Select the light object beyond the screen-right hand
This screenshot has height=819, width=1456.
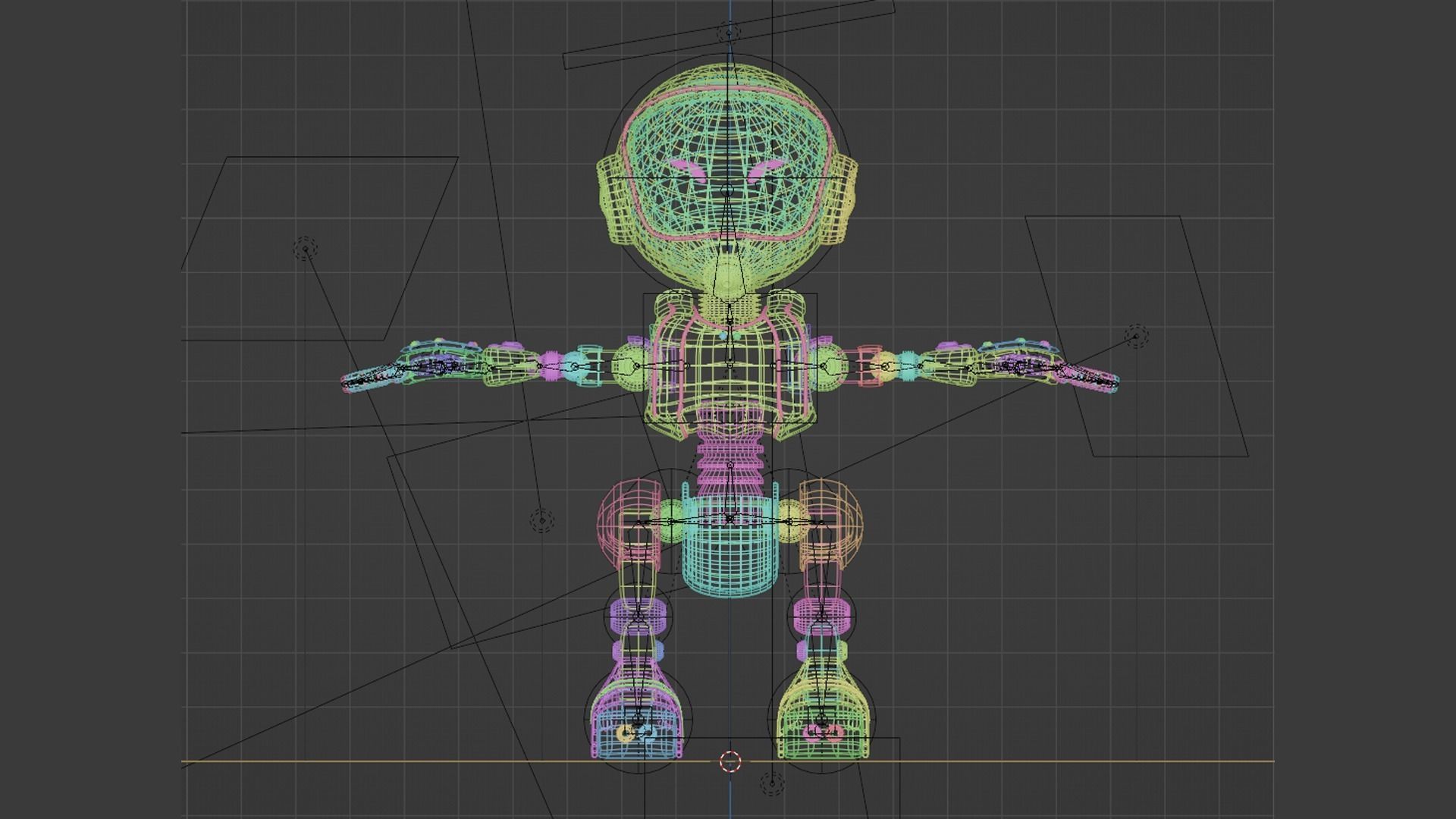click(x=1135, y=336)
